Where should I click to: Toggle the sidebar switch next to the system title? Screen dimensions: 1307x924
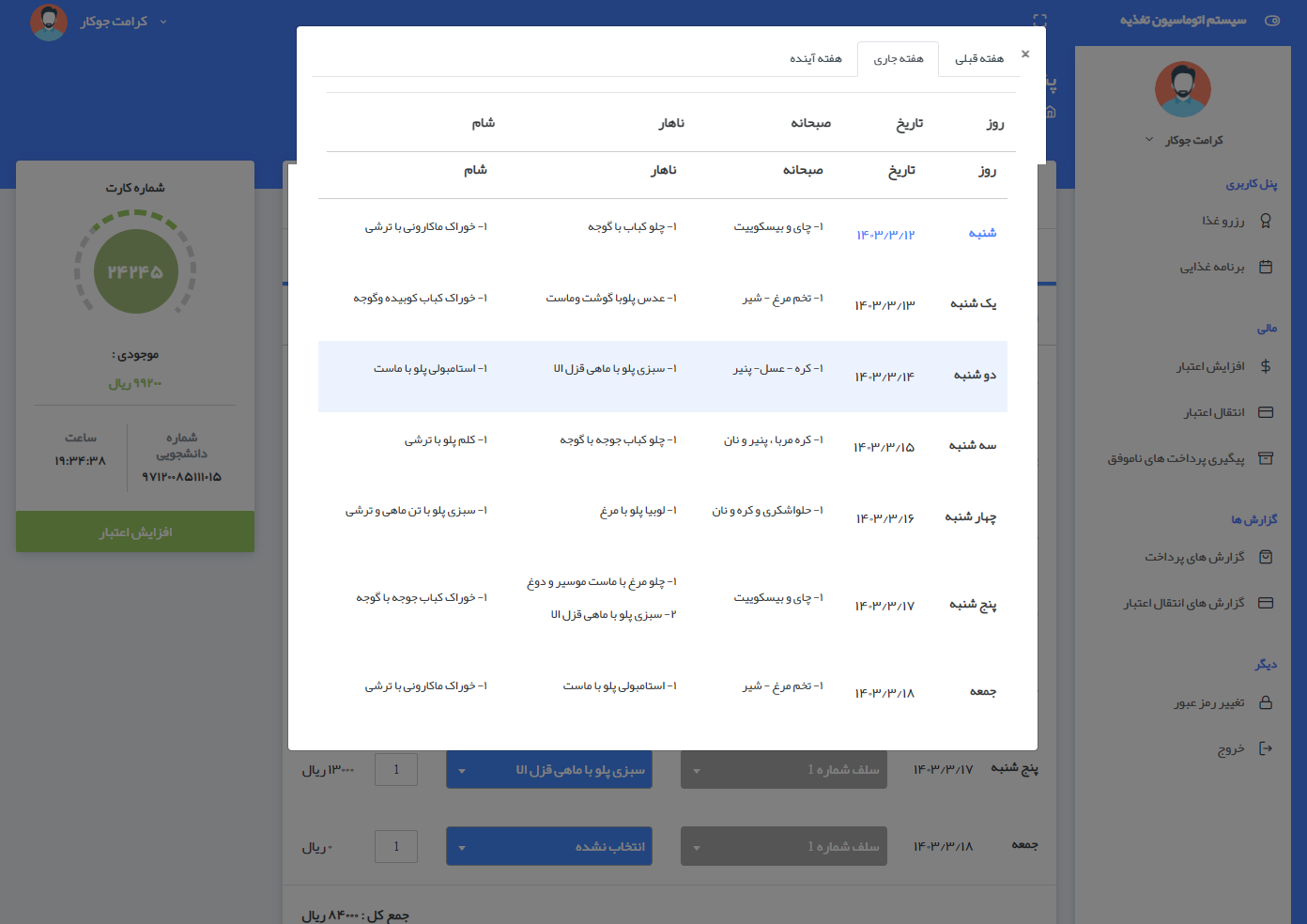tap(1272, 21)
